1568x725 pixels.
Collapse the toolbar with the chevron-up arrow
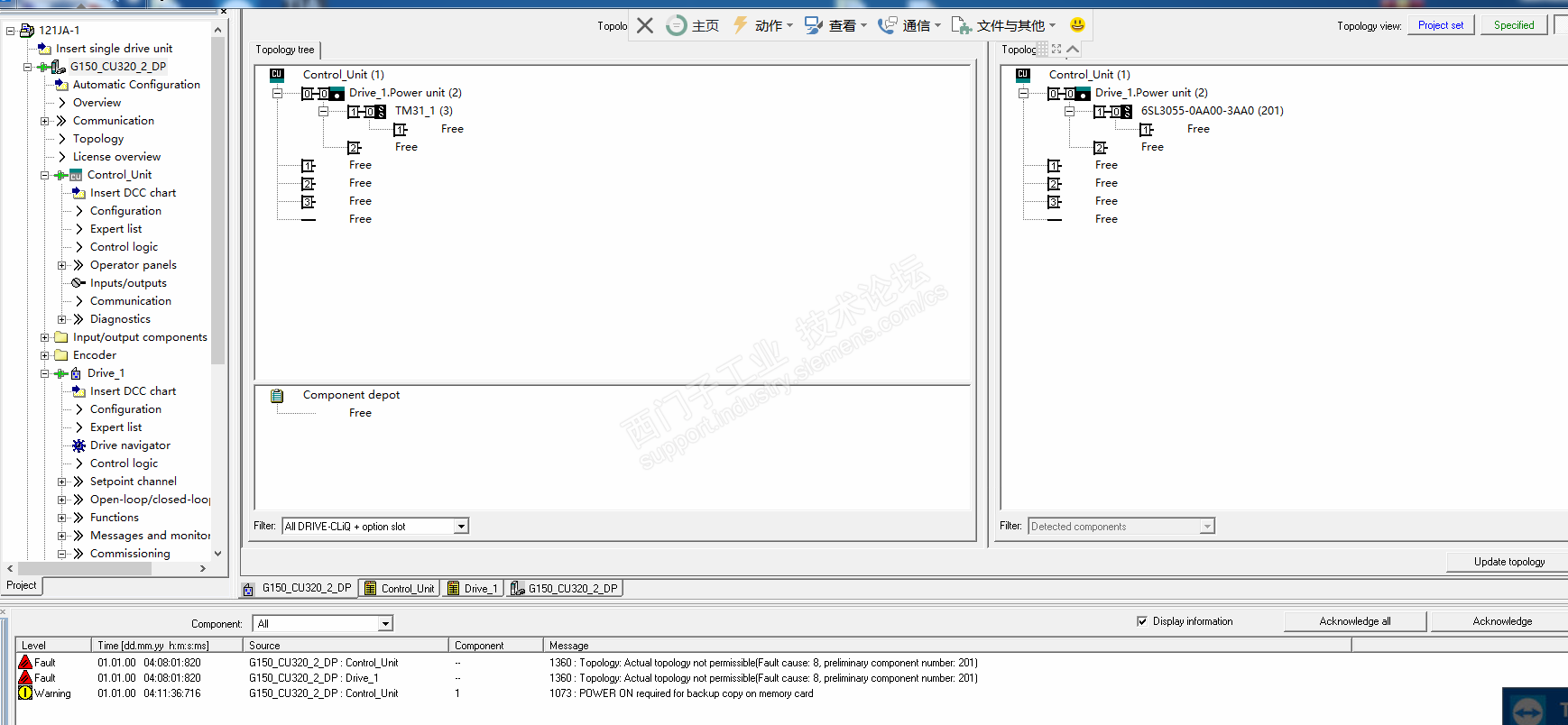coord(1073,50)
